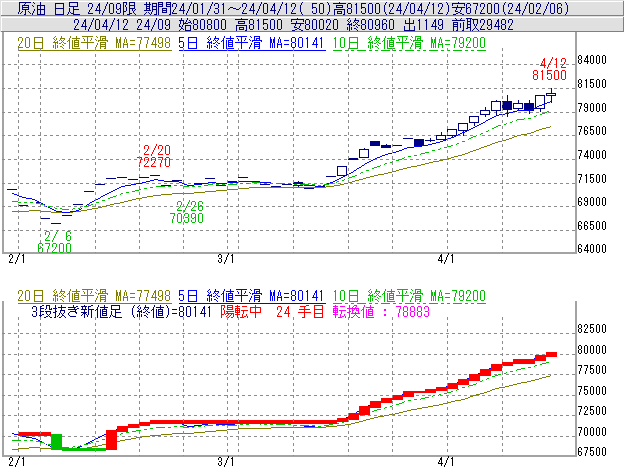The image size is (624, 475).
Task: Click the topmost red block near 80000
Action: [551, 354]
